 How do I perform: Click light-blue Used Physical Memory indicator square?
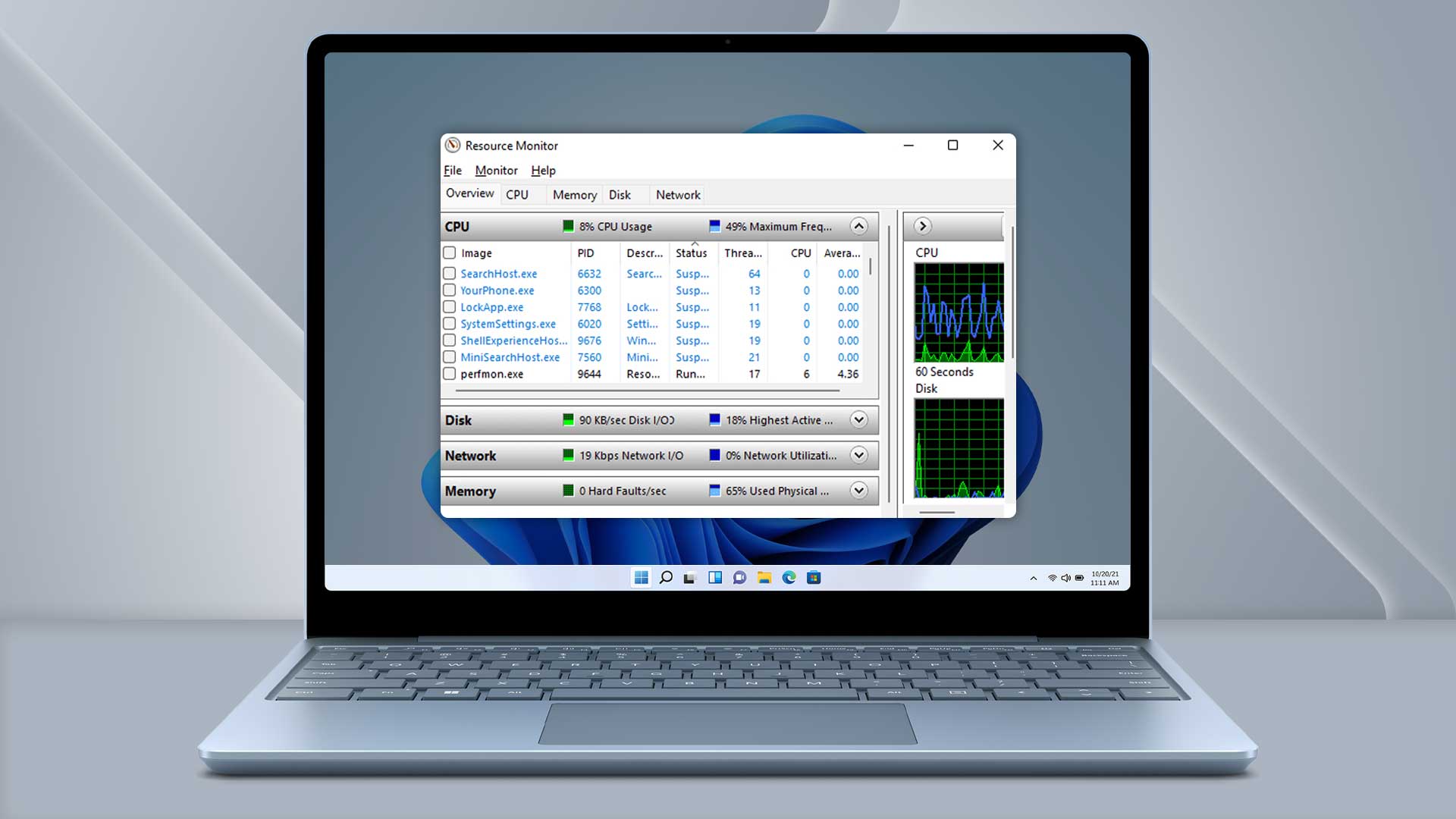714,491
